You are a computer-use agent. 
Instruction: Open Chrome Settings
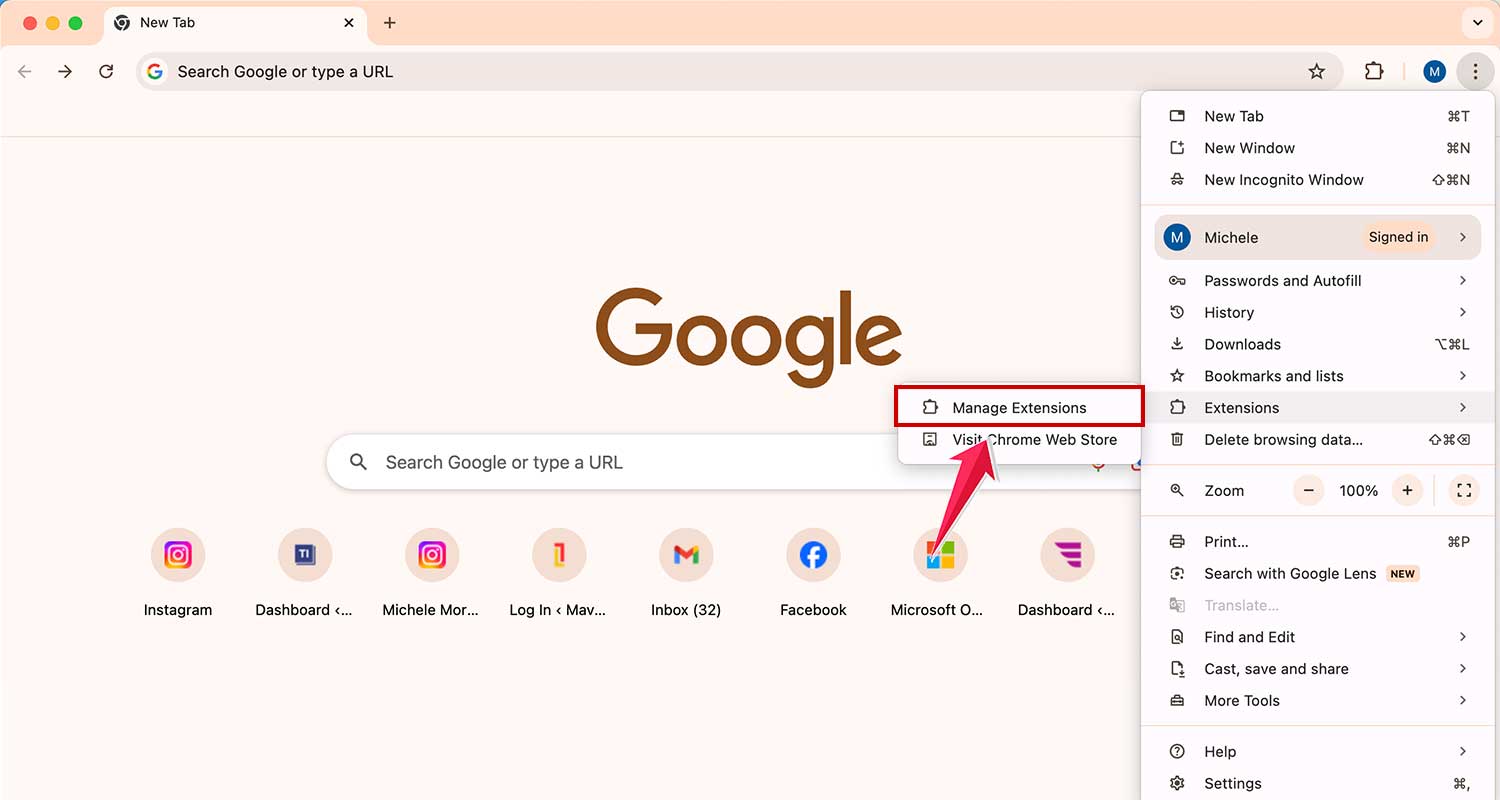[1232, 783]
